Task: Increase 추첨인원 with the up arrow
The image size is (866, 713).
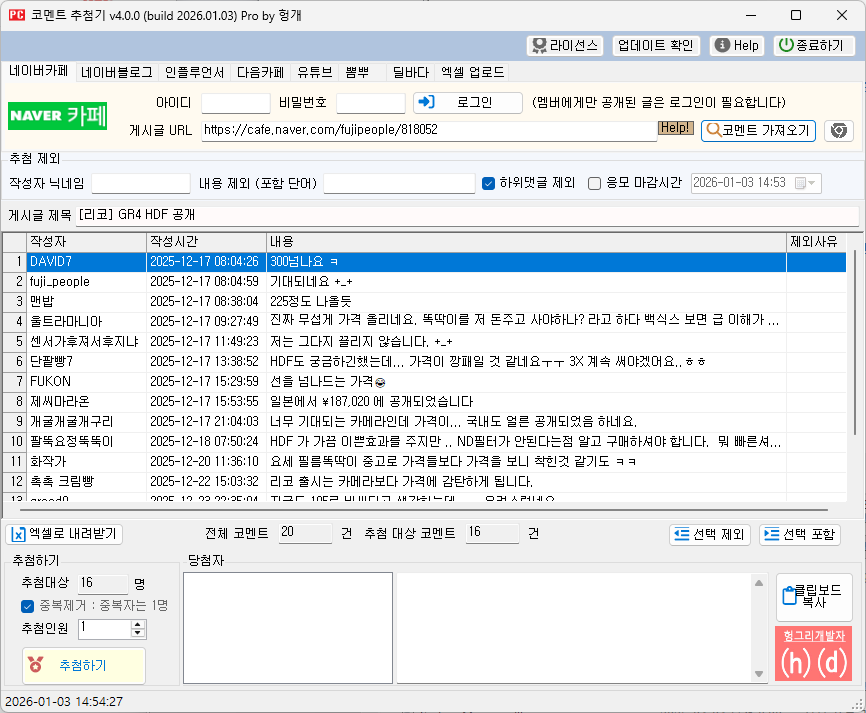Action: tap(139, 624)
